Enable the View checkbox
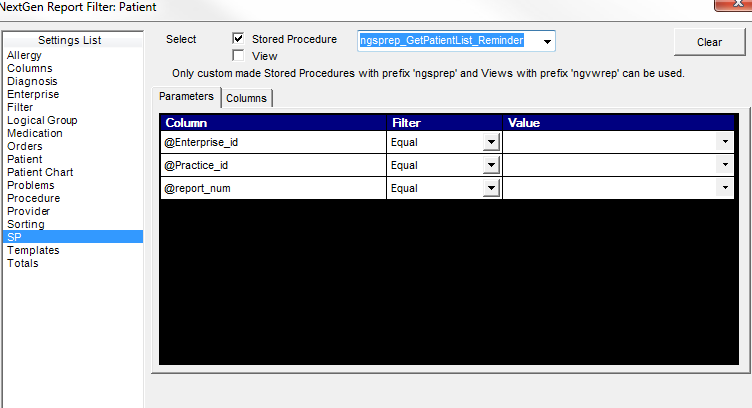 click(238, 56)
